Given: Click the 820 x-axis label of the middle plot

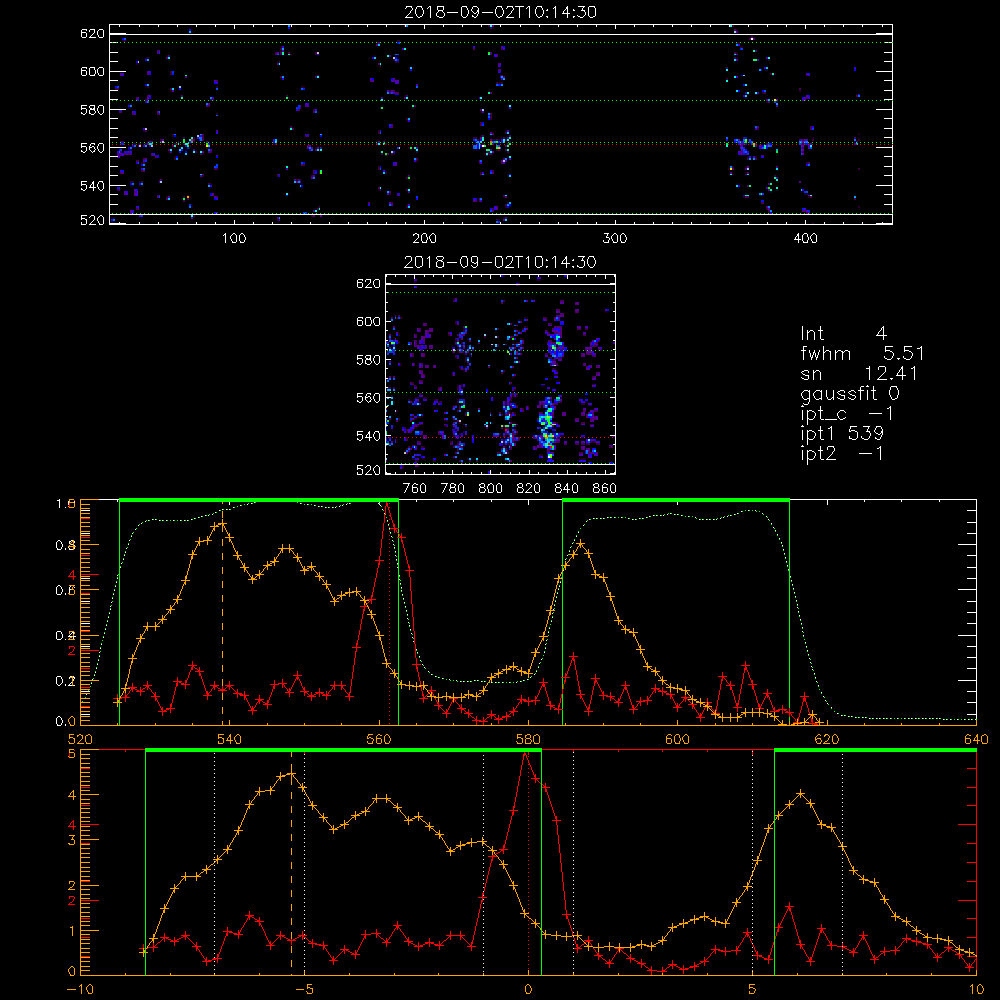Looking at the screenshot, I should 528,489.
